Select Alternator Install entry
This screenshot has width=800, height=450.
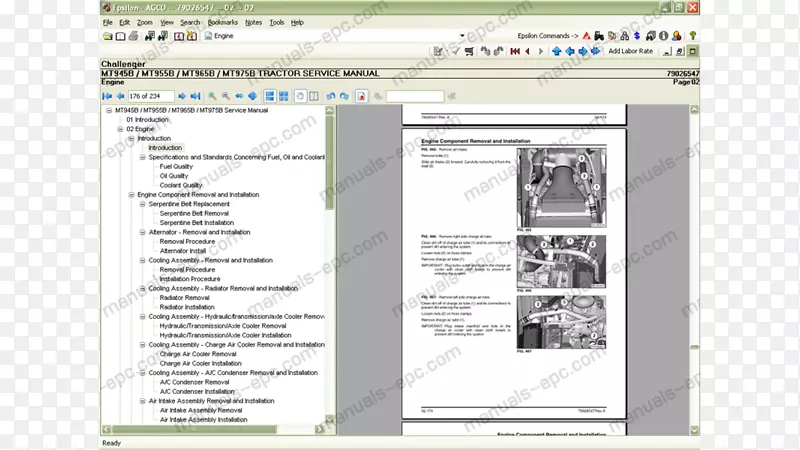point(183,251)
